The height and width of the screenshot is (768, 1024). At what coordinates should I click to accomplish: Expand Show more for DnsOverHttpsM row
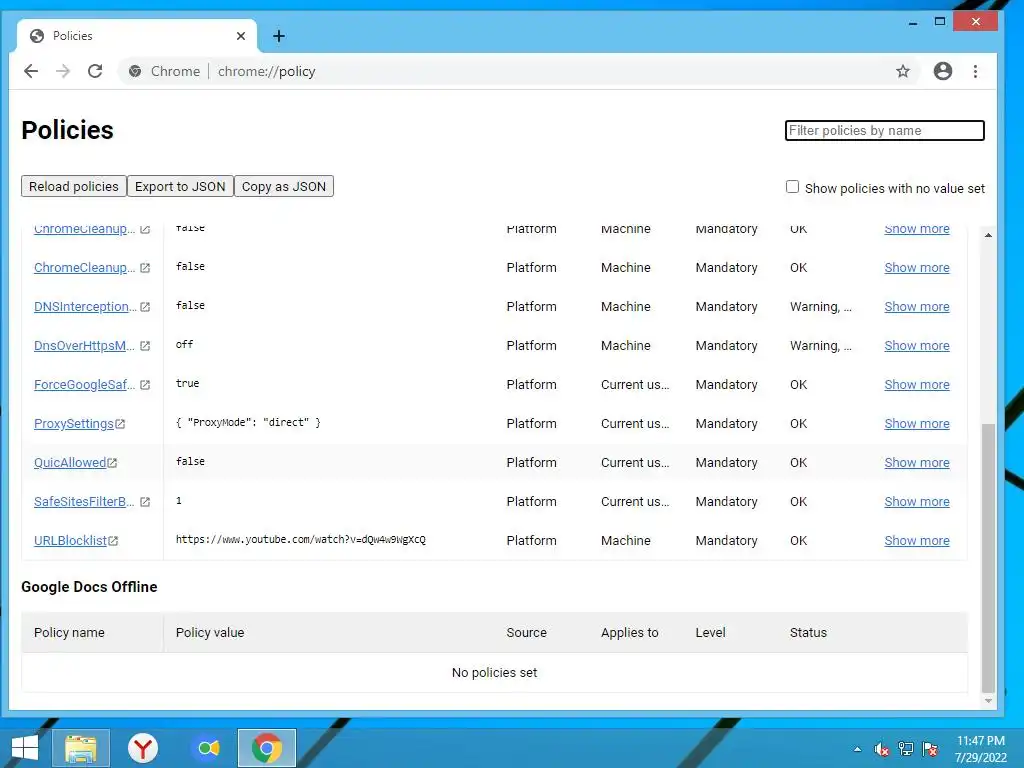[x=917, y=346]
